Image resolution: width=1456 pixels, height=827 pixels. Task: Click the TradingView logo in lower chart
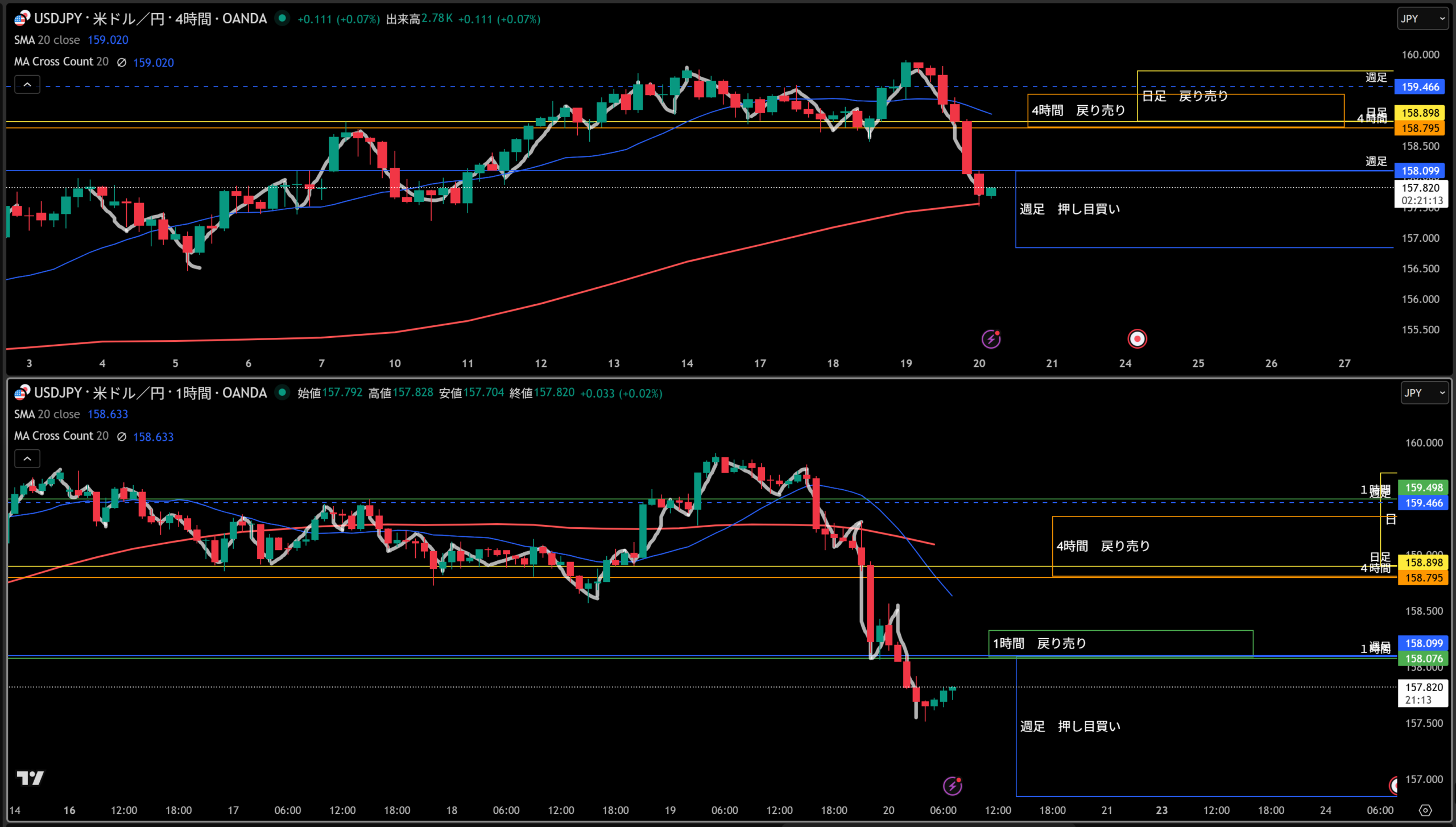(30, 778)
